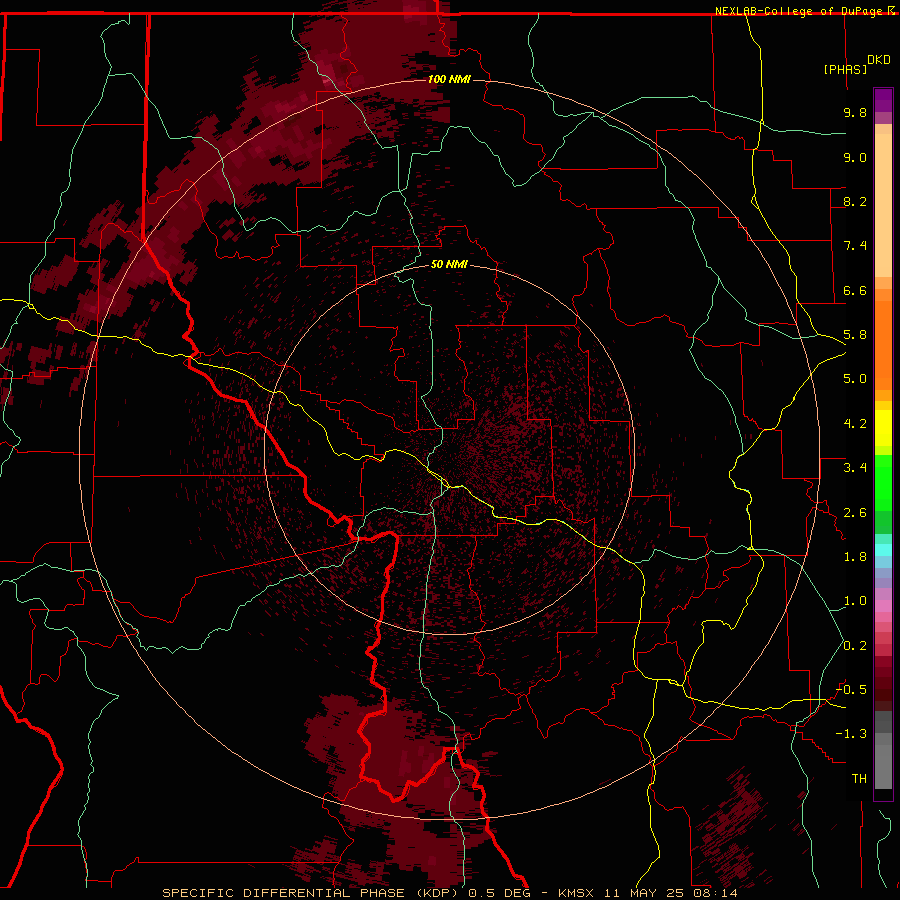Click the 9.0 value on the color scale
The height and width of the screenshot is (900, 900).
[855, 157]
